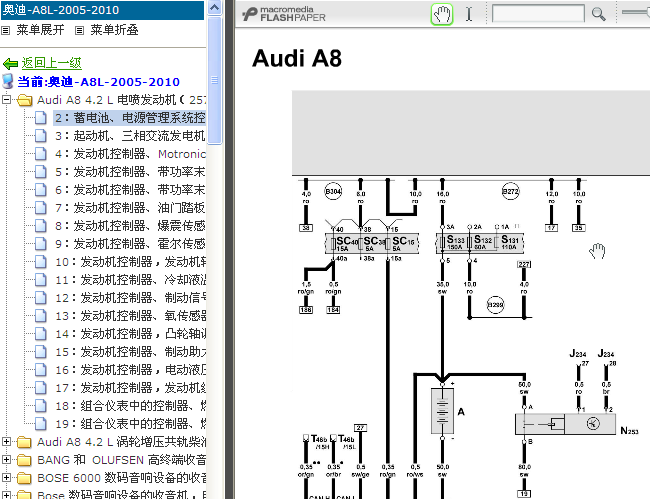Expand the Bose 数码音响设备的收音机 folder
Image resolution: width=650 pixels, height=499 pixels.
[6, 495]
